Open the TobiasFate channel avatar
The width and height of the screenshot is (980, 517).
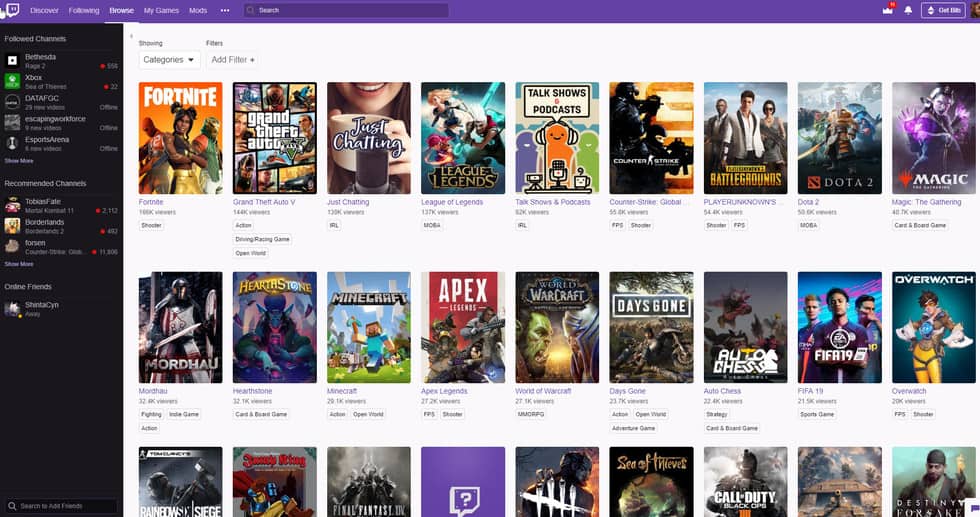[12, 205]
